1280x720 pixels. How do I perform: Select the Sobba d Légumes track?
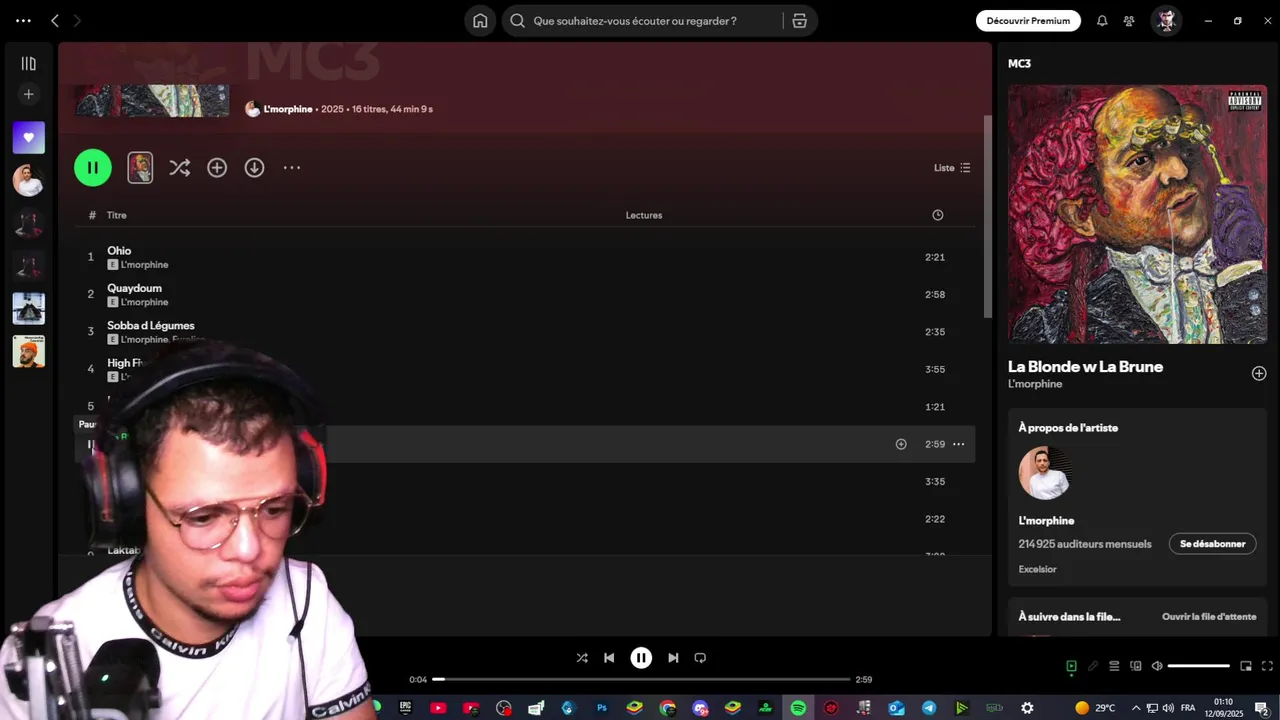pyautogui.click(x=151, y=325)
